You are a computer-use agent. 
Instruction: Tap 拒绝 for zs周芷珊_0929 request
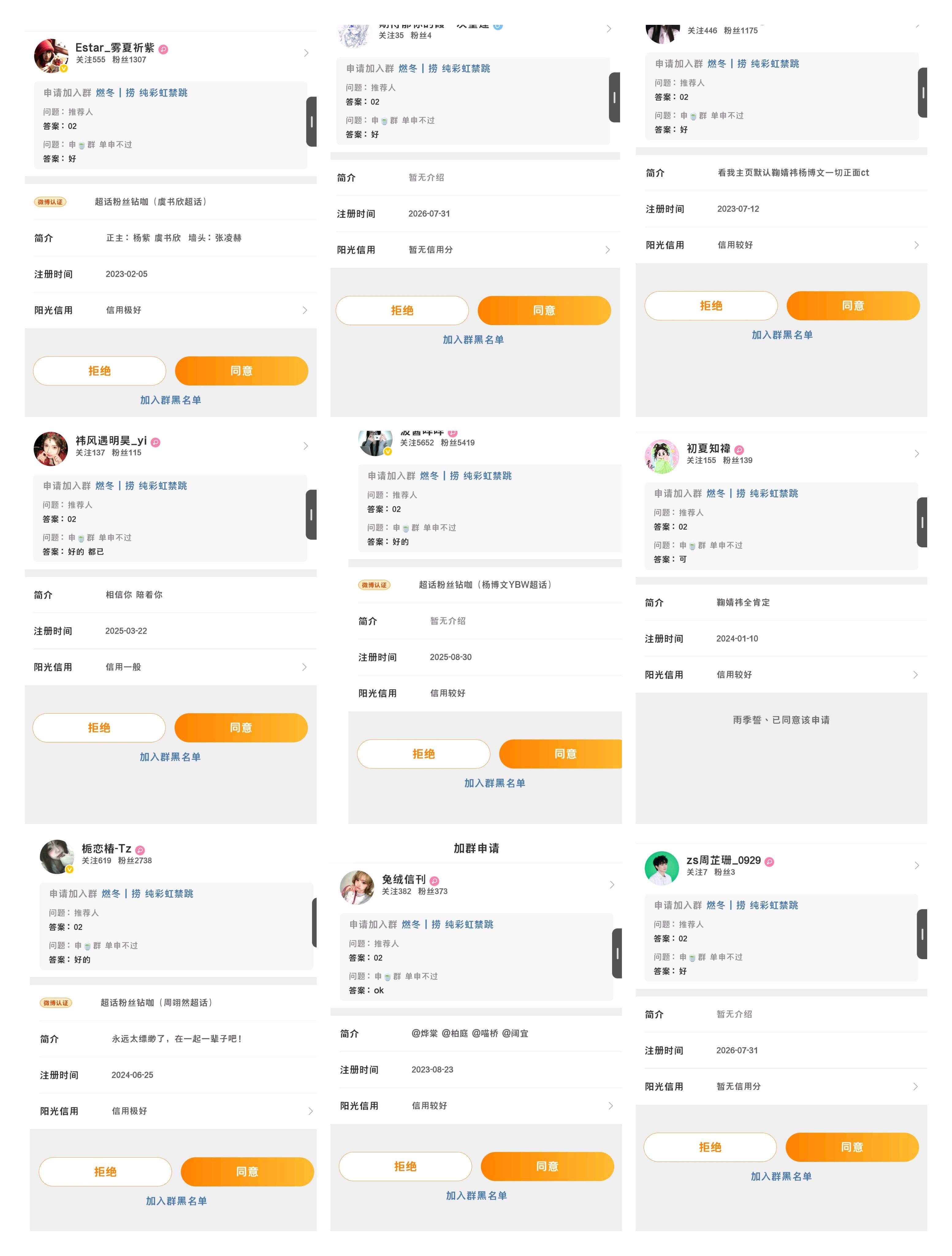(x=710, y=1147)
